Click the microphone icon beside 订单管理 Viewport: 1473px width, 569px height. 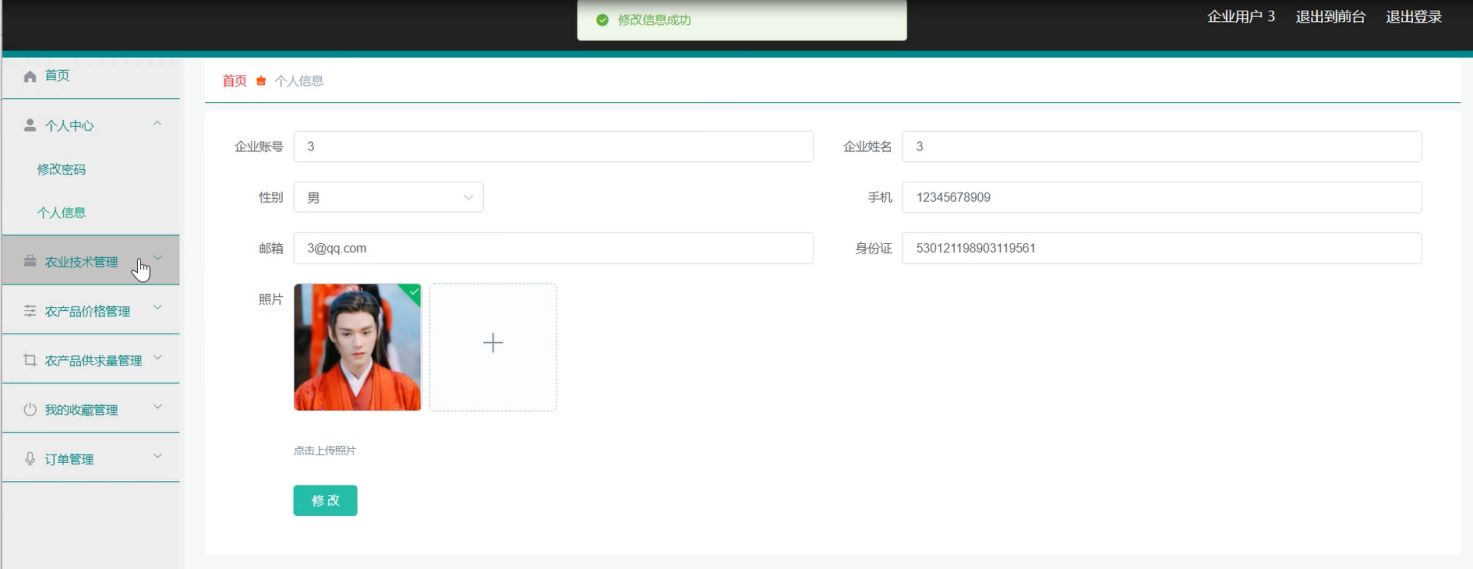(x=30, y=459)
